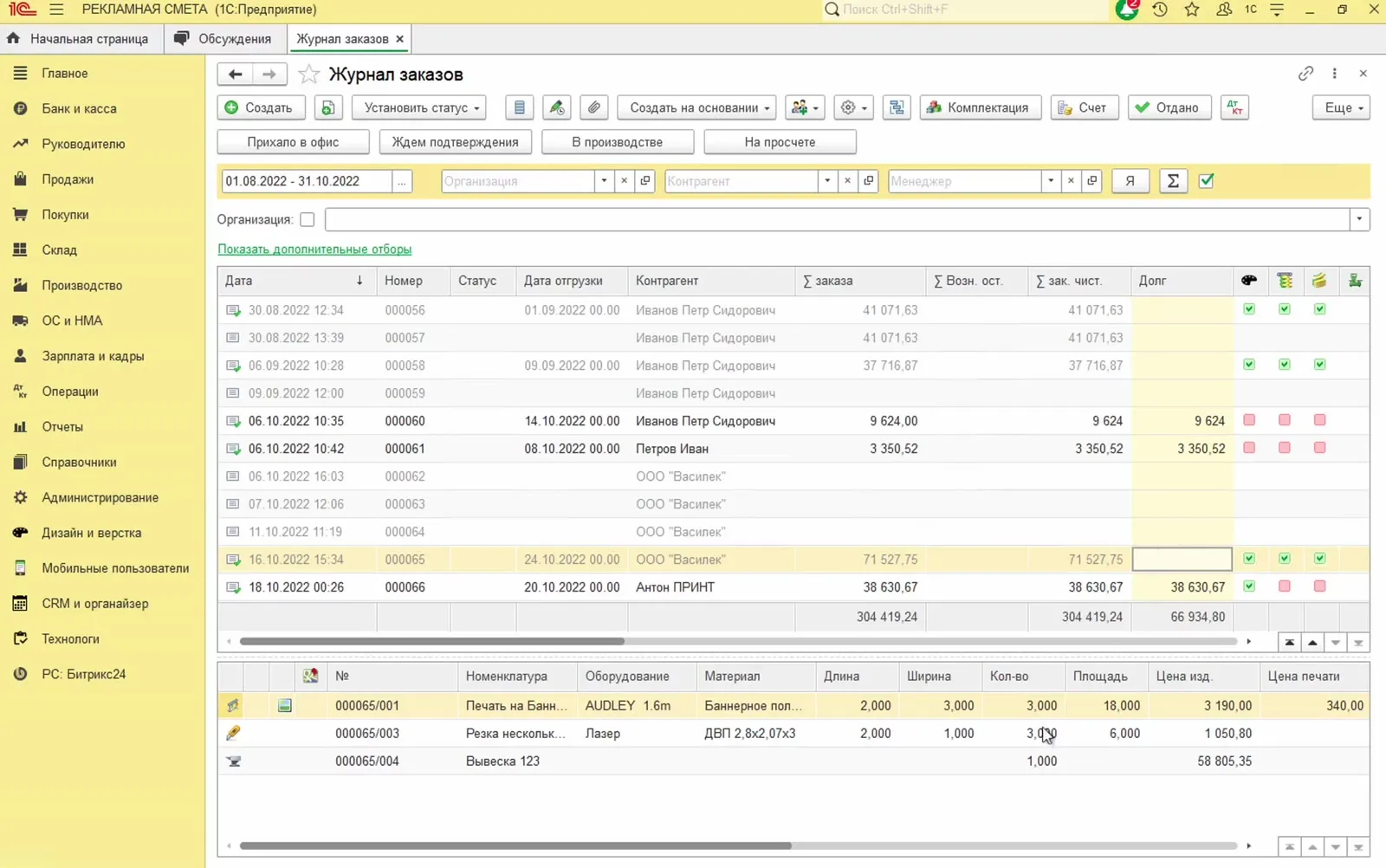This screenshot has height=868, width=1386.
Task: Click the В производстве status button
Action: 618,142
